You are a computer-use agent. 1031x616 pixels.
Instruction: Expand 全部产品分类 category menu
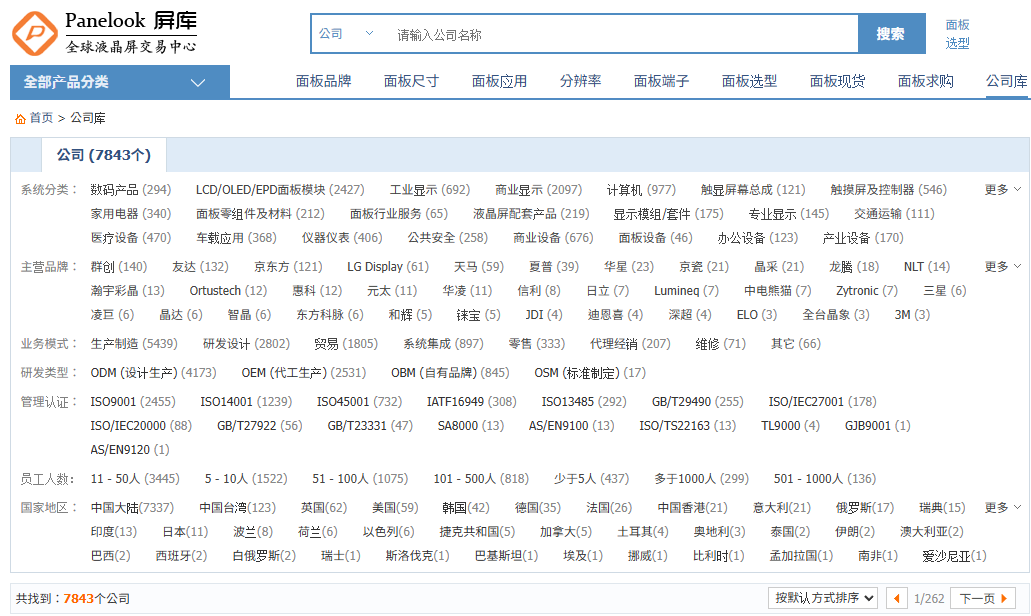120,82
